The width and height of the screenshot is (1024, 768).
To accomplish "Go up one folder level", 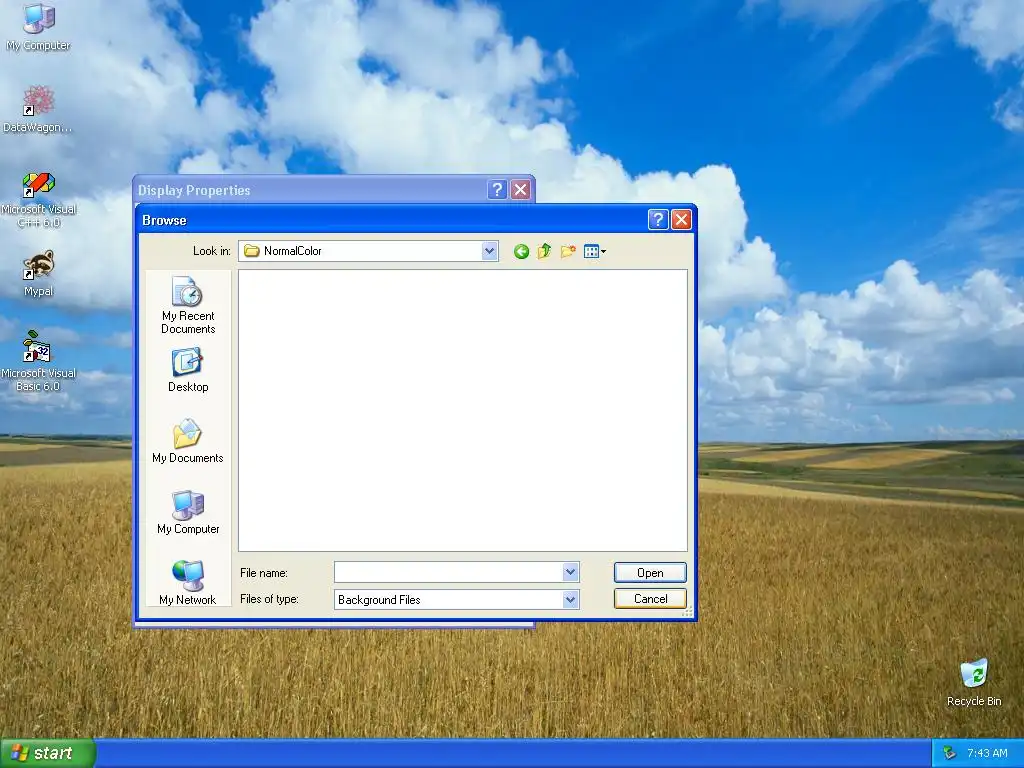I will click(x=544, y=251).
